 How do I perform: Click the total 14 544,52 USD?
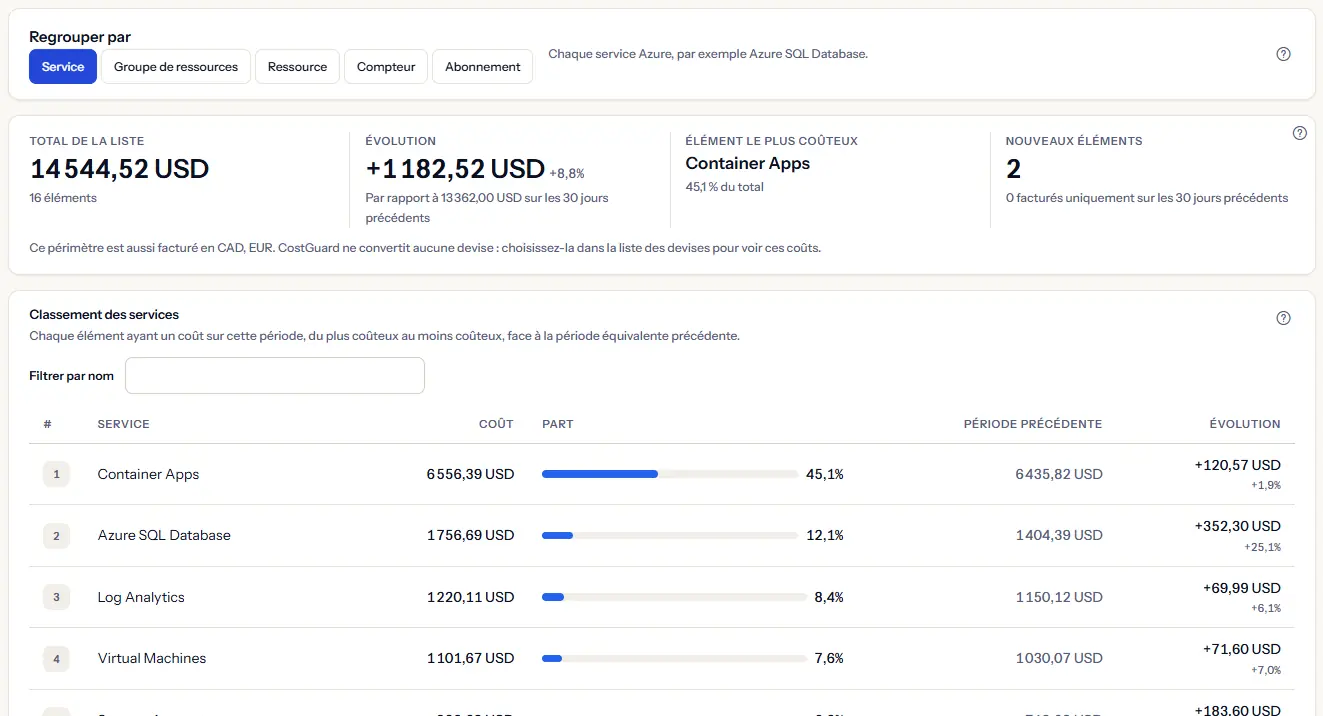click(119, 169)
